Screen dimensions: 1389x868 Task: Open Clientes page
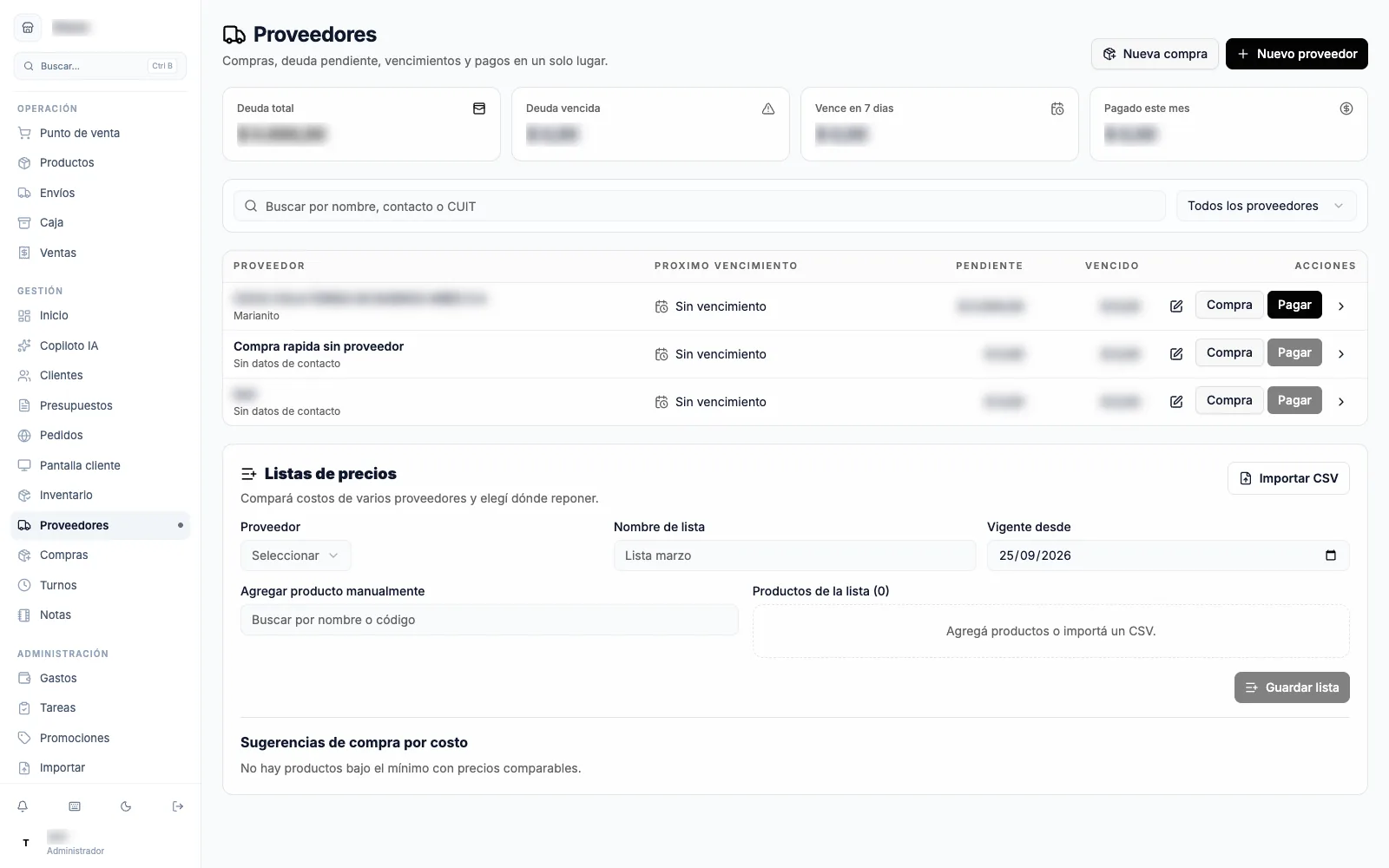pyautogui.click(x=101, y=375)
